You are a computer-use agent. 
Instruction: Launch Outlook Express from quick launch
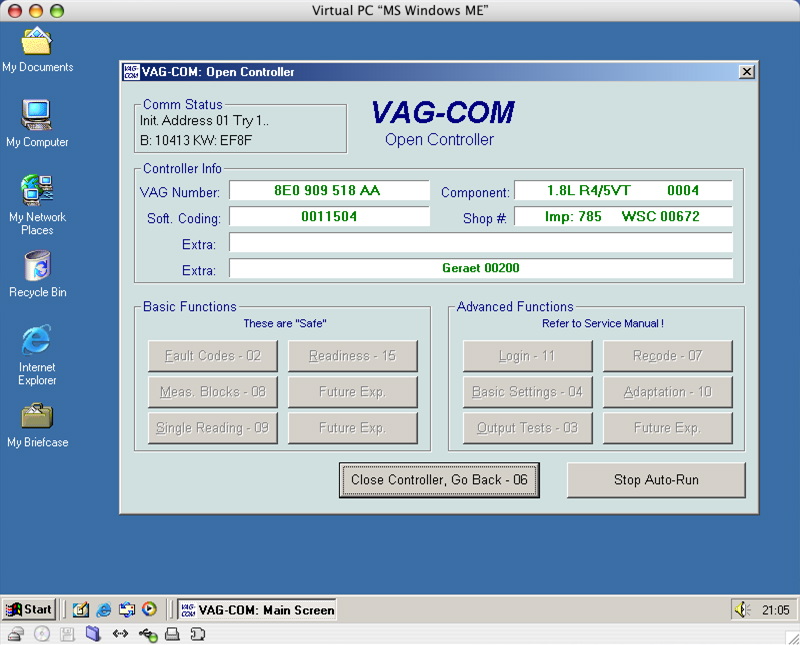[127, 609]
